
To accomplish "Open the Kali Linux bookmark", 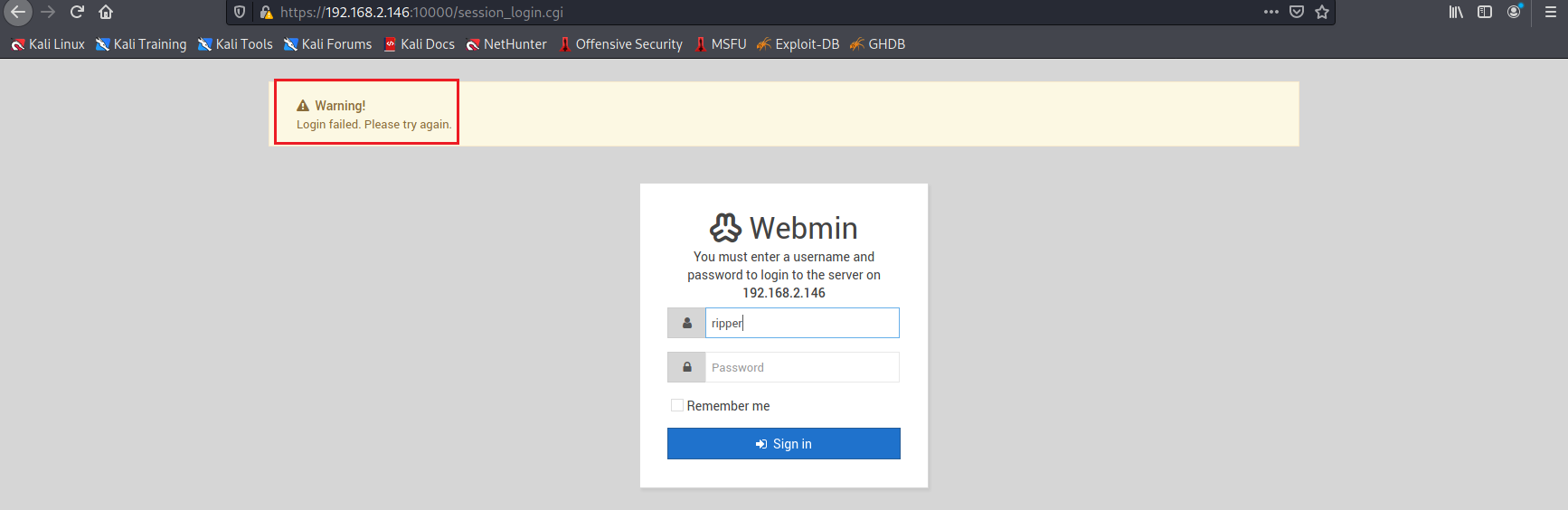I will click(x=48, y=44).
